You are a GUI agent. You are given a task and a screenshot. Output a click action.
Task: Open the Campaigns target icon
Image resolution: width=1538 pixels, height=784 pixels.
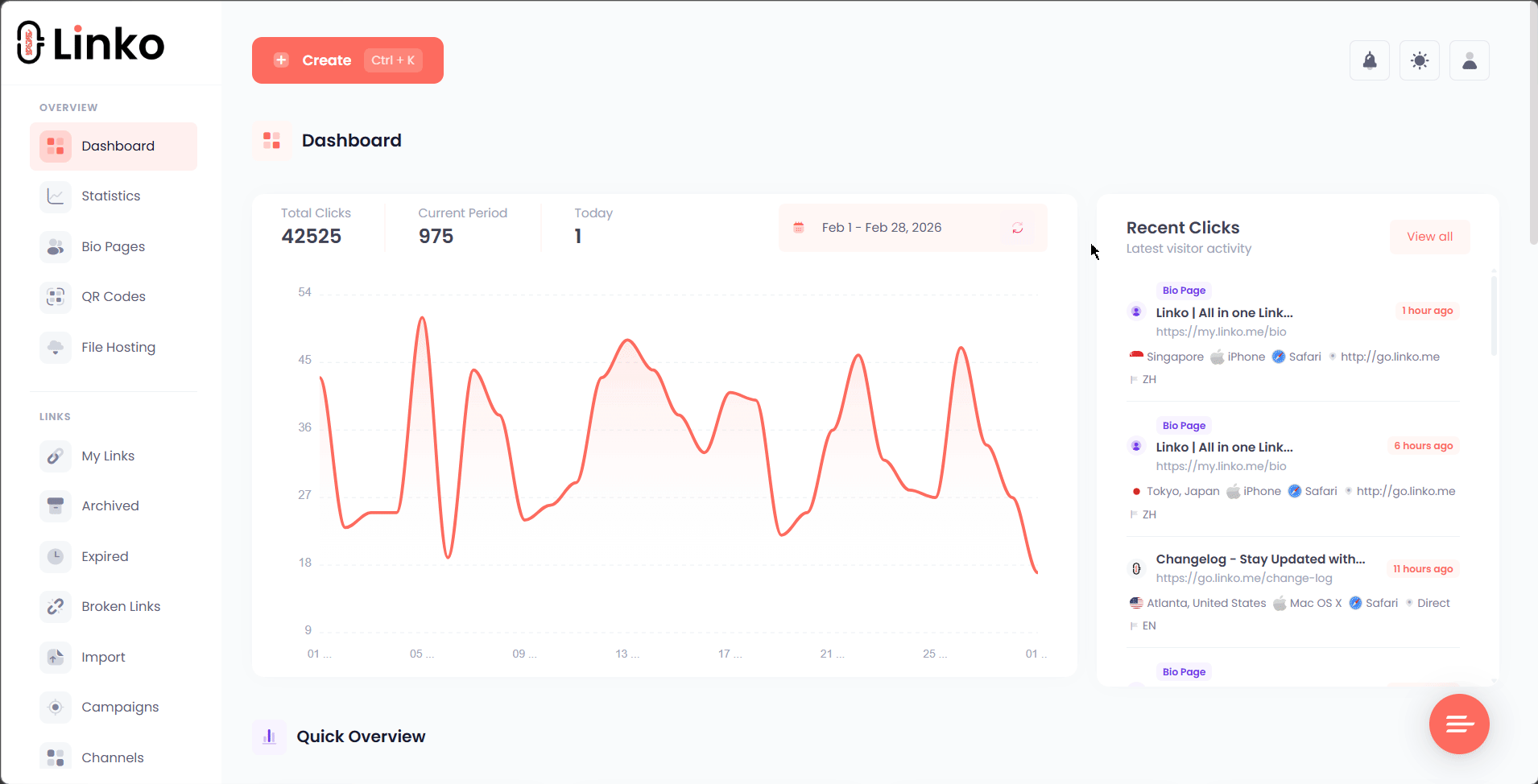tap(55, 707)
